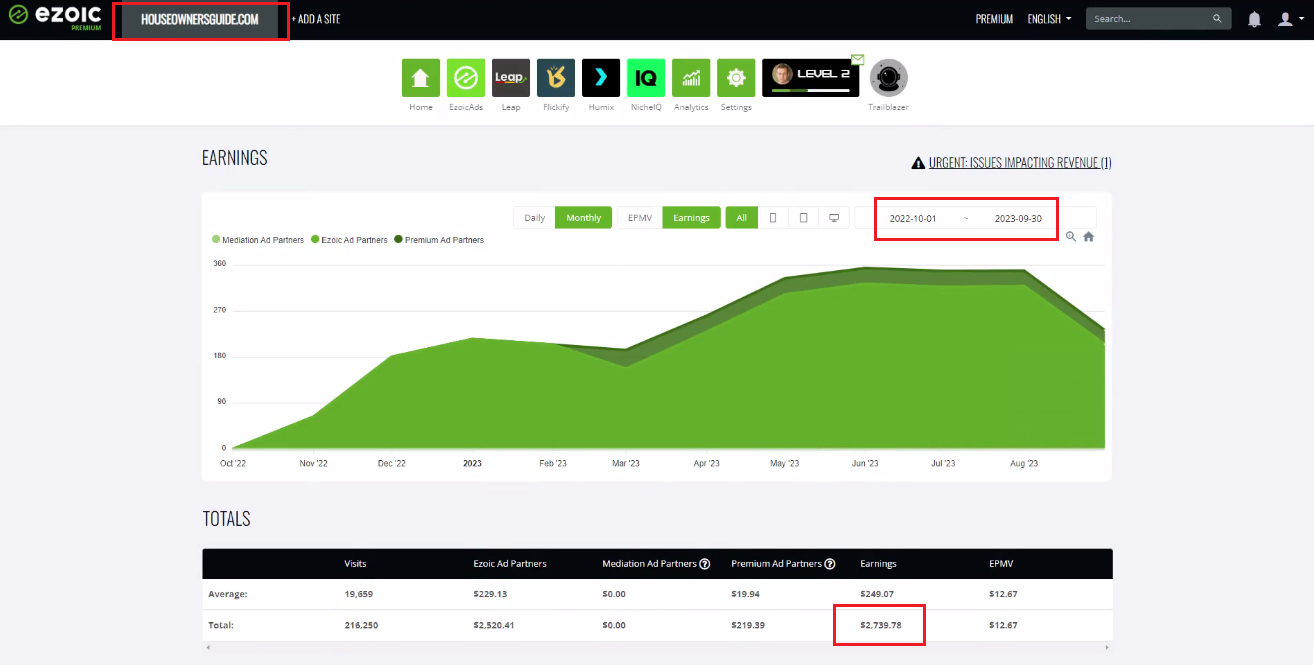Open the notifications bell
This screenshot has width=1314, height=665.
pyautogui.click(x=1254, y=19)
